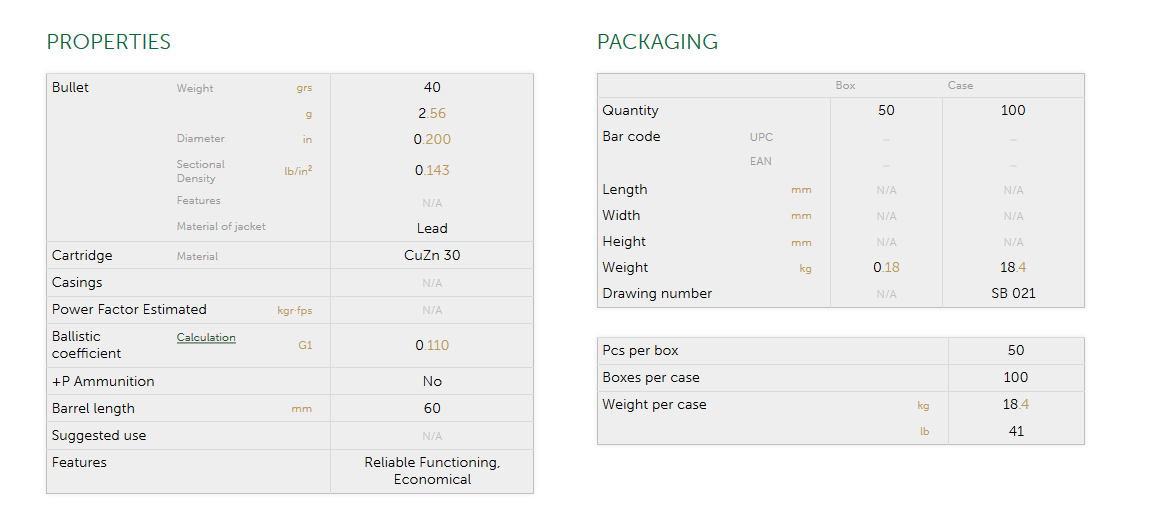Click the Sectional Density value 0.143

(432, 171)
